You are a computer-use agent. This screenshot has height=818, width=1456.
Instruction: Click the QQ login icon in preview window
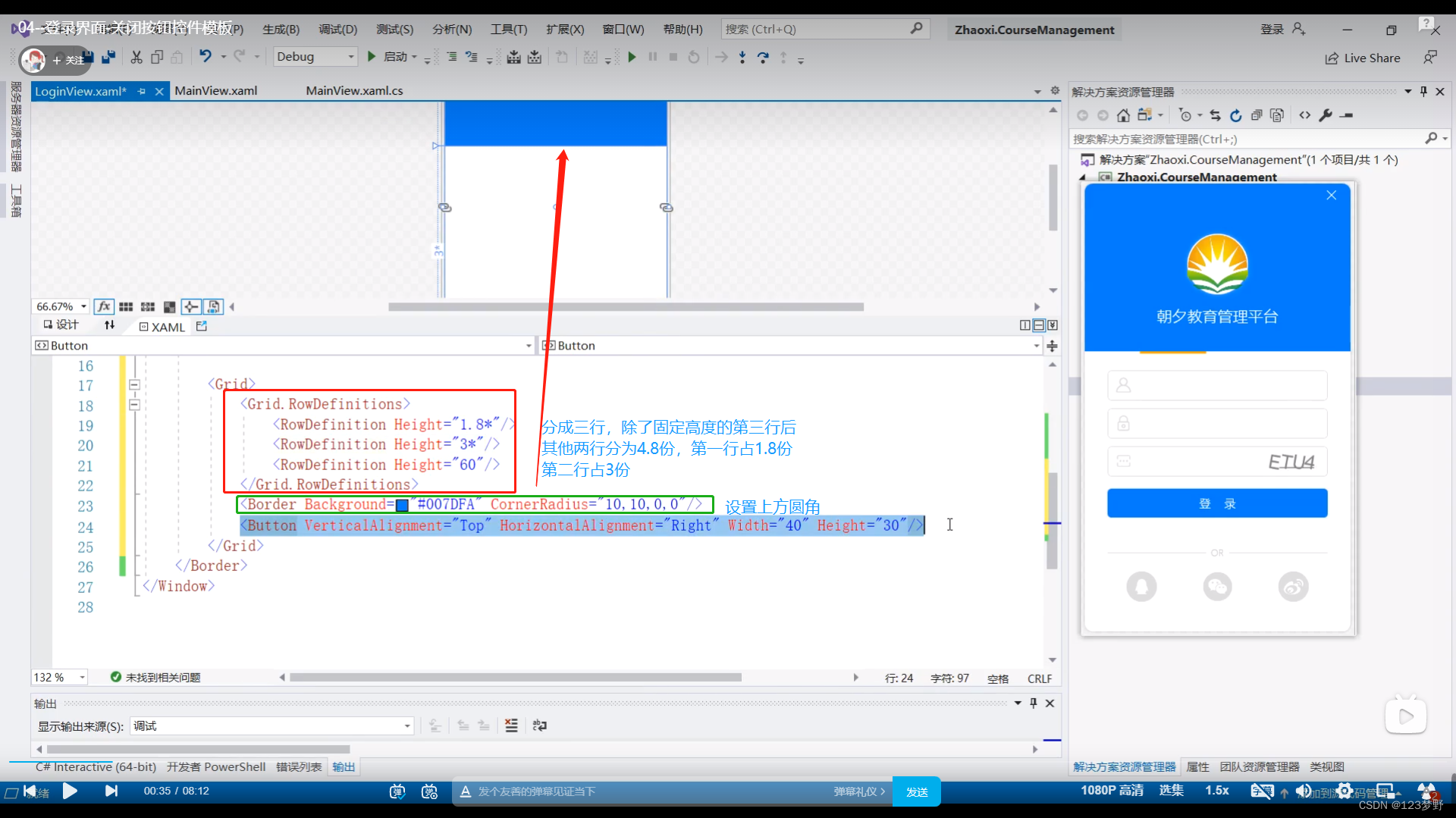click(1141, 586)
